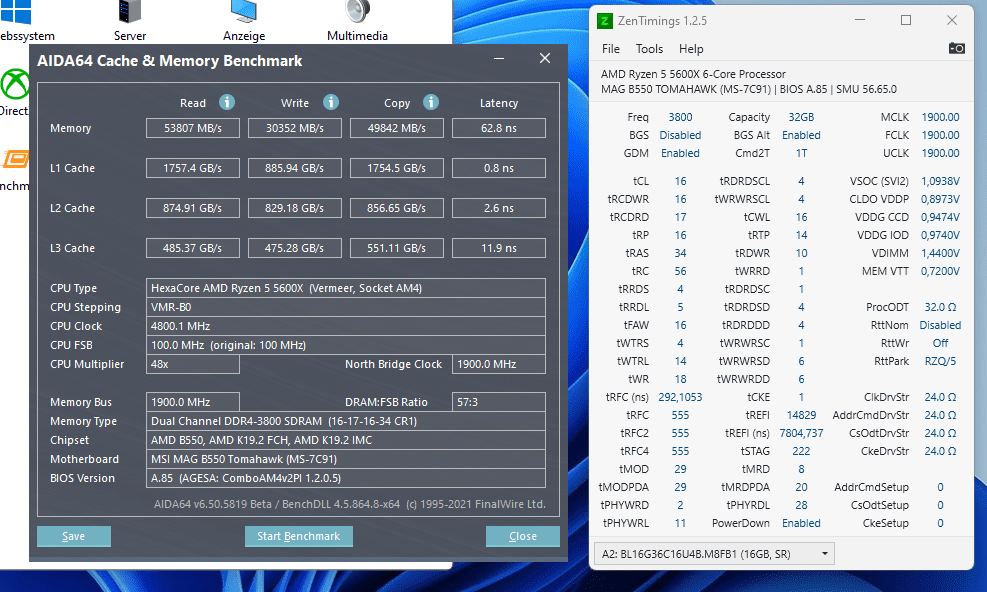Click L3 Cache latency 11.9 ns
The width and height of the screenshot is (987, 592).
coord(499,248)
